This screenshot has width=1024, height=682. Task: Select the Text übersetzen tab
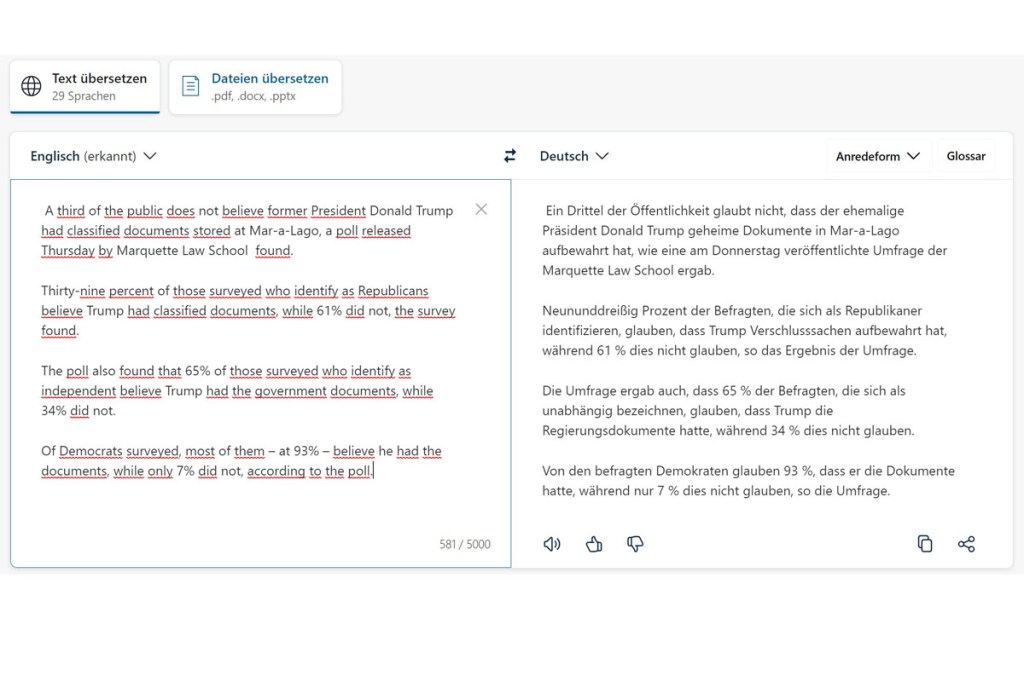85,87
